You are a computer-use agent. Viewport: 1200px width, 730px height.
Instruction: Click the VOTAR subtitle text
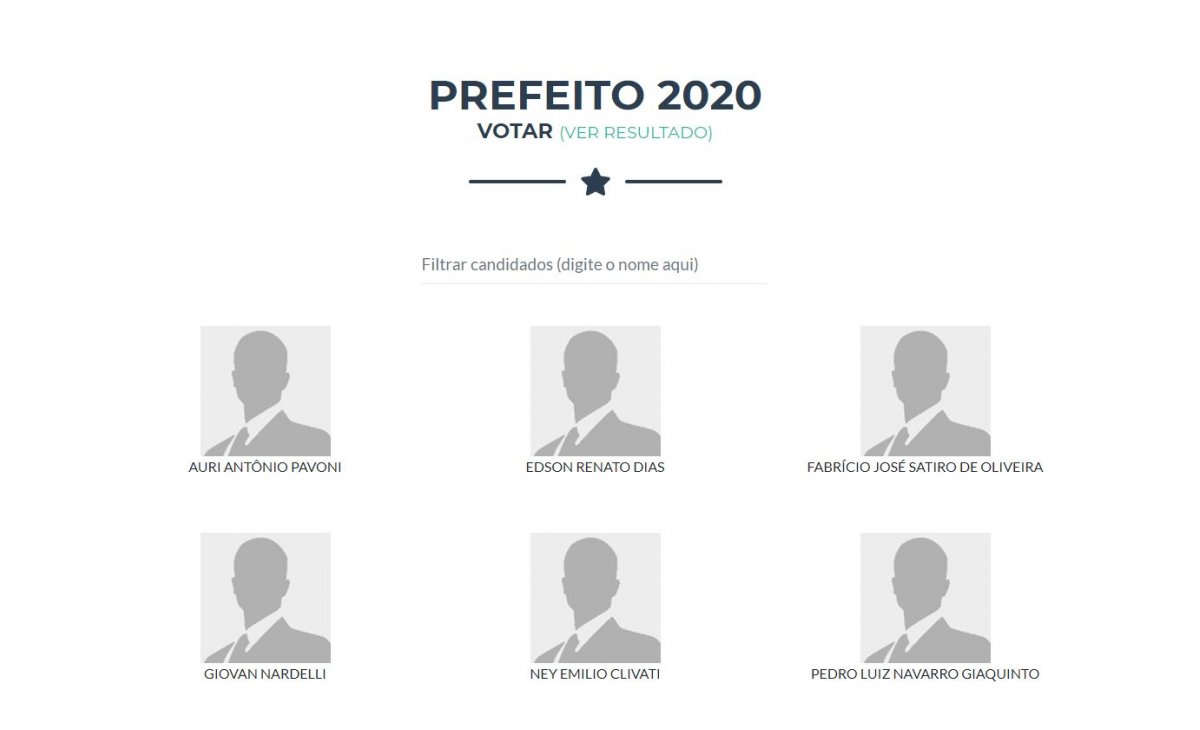515,132
